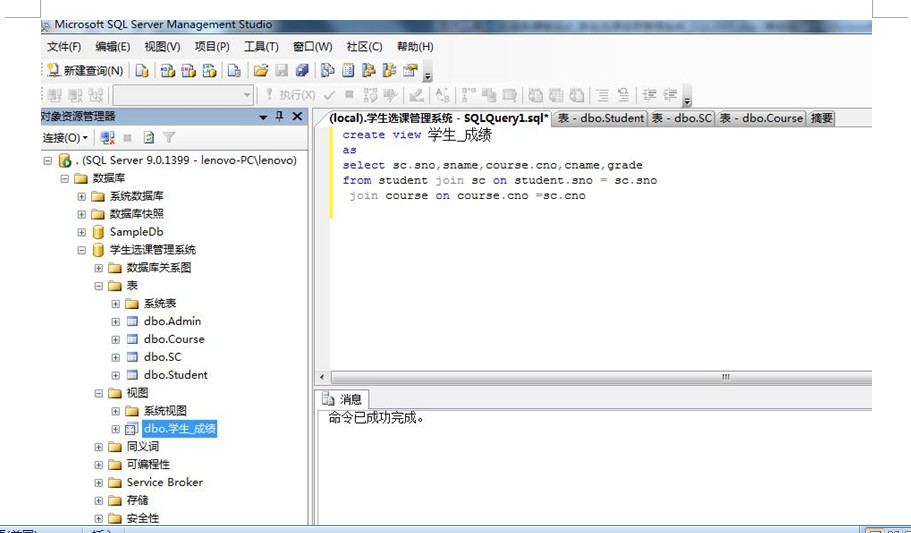Click the Cancel Executing Query stop icon
Viewport: 911px width, 533px height.
349,95
